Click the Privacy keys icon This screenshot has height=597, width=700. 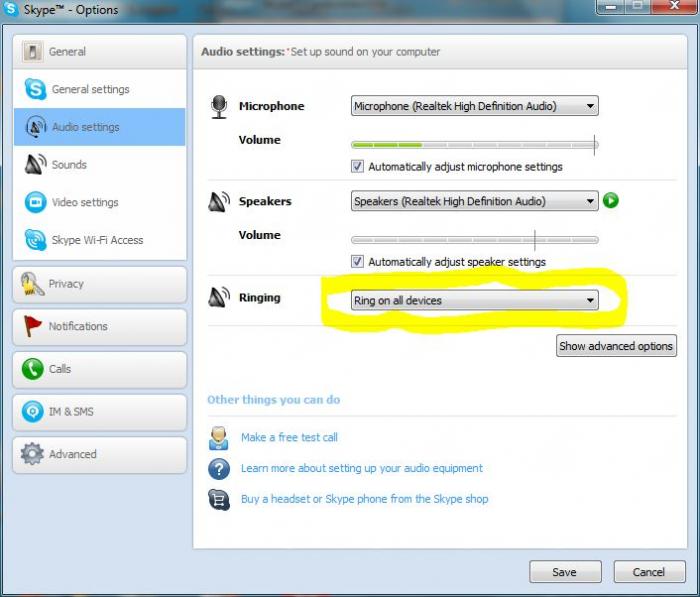point(32,284)
